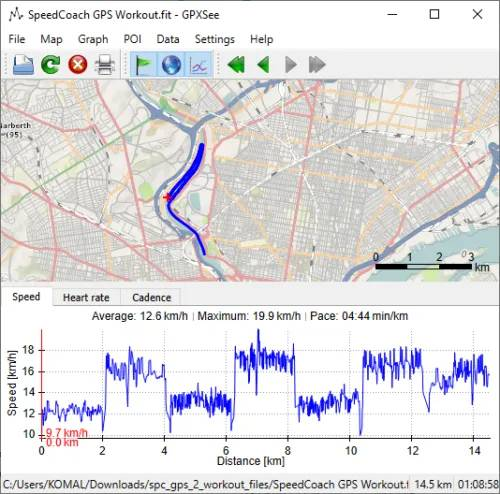Toggle Show POIs green flag button
This screenshot has height=494, width=500.
(143, 64)
